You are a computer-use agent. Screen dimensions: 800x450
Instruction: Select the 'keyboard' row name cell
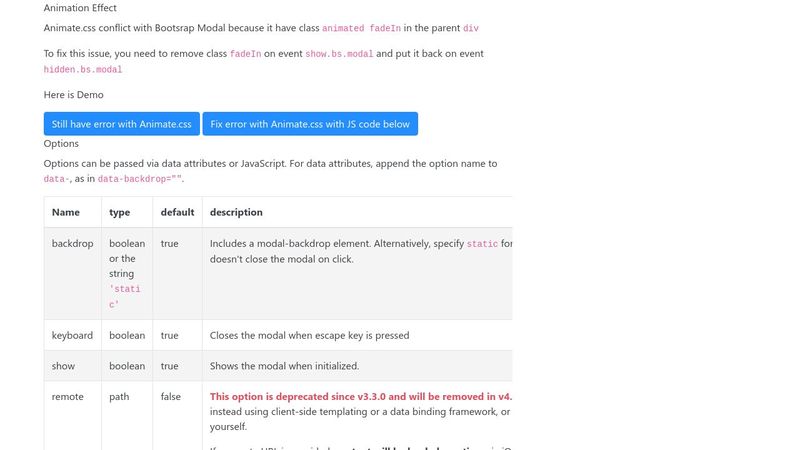click(x=72, y=335)
